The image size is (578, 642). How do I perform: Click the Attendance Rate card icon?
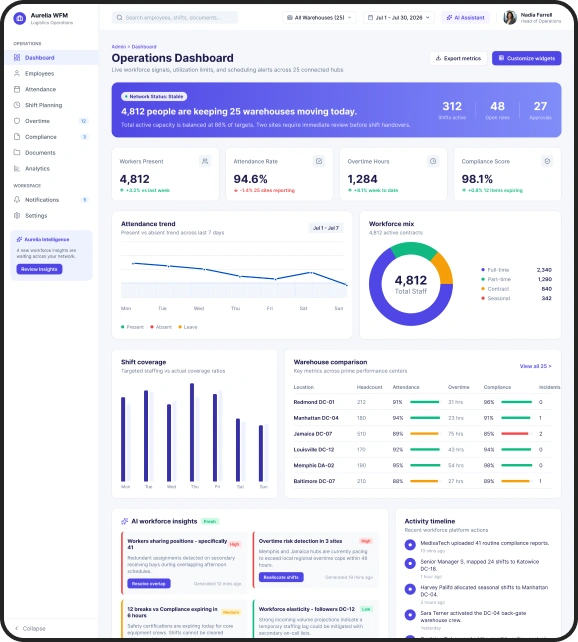(x=319, y=161)
